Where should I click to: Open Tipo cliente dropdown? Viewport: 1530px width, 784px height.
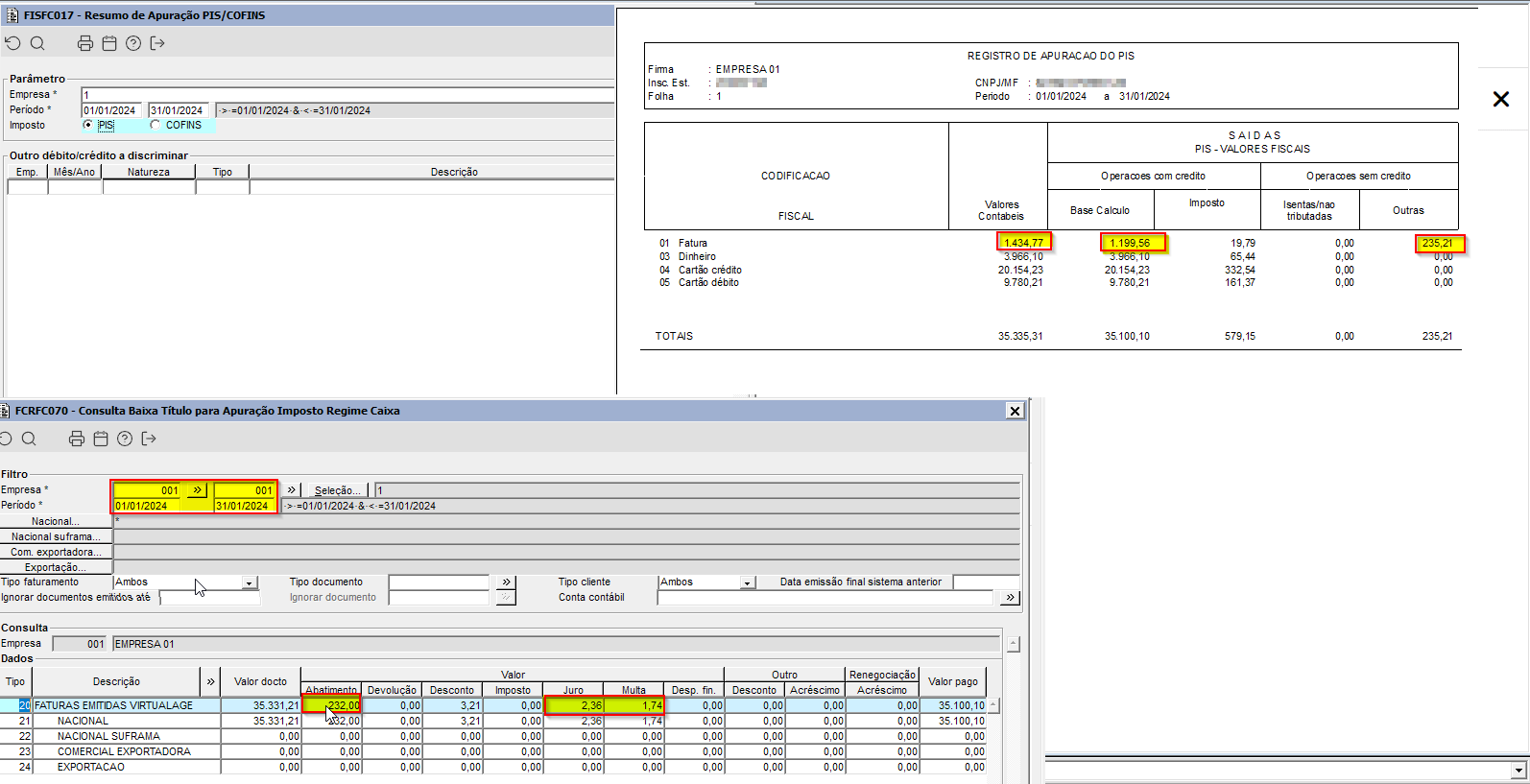tap(747, 582)
